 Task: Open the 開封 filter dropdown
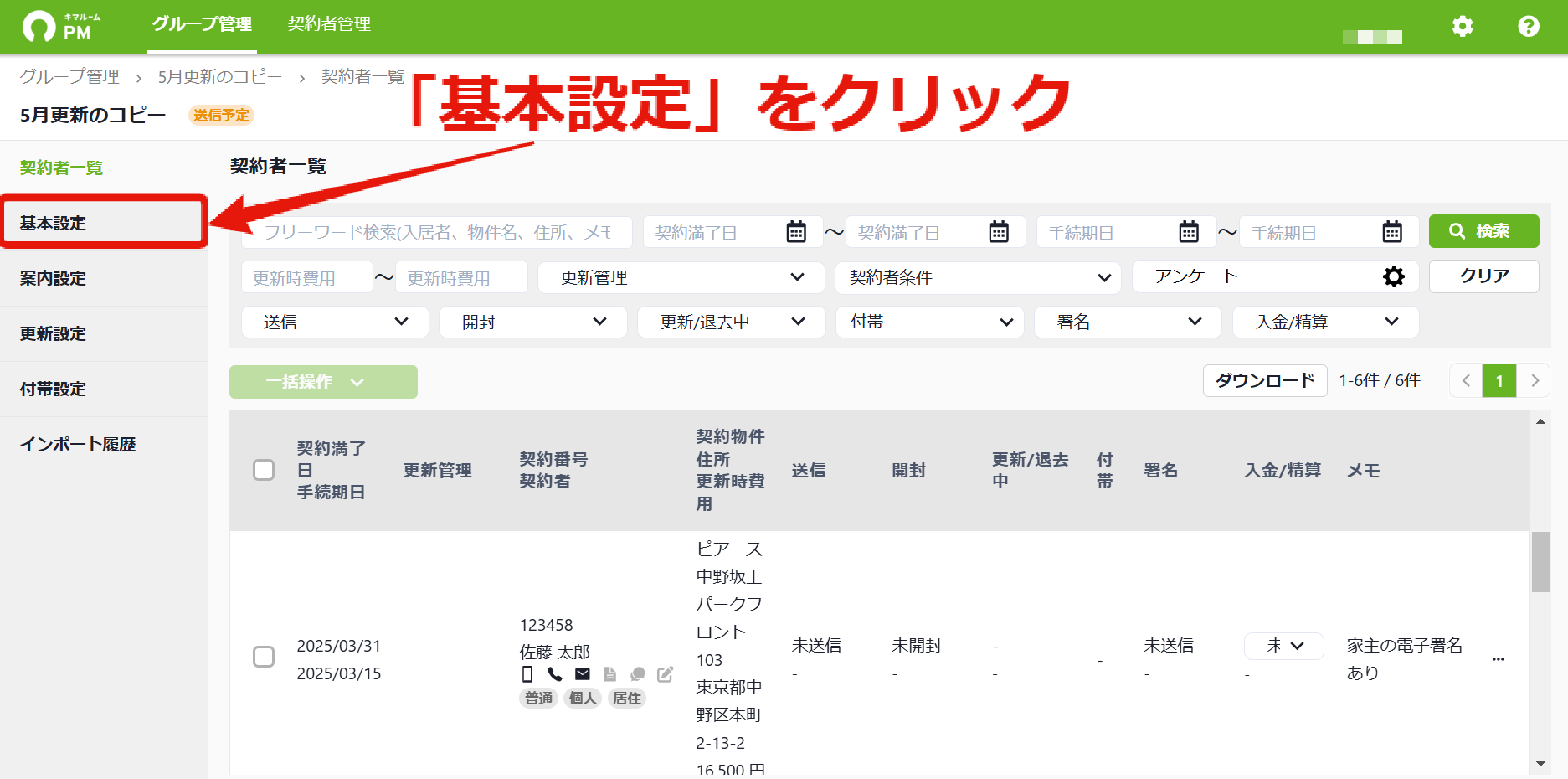[533, 322]
